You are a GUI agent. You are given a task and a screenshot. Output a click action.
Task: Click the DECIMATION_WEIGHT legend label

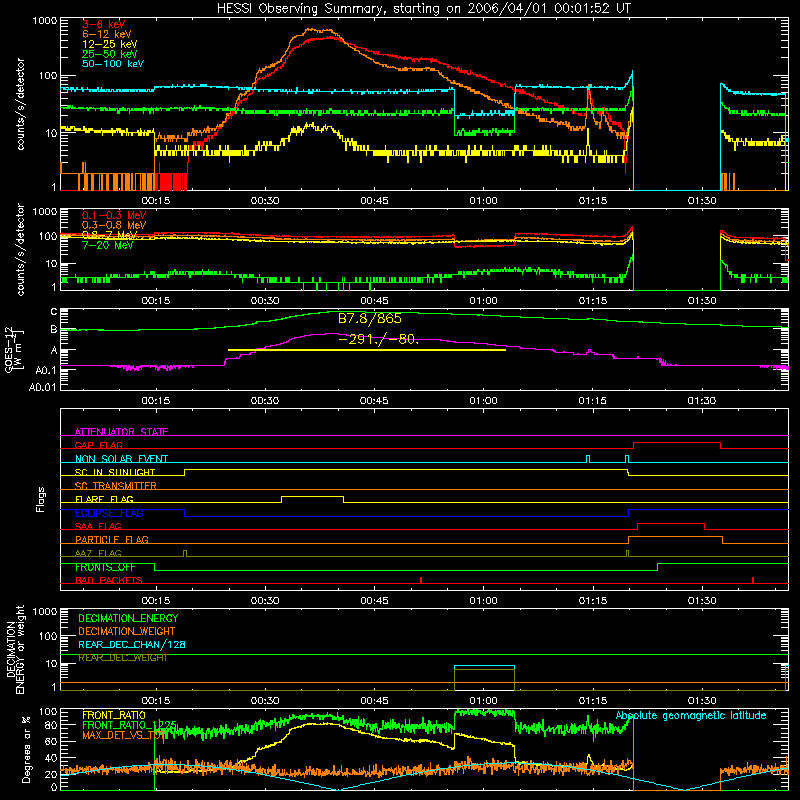point(127,631)
